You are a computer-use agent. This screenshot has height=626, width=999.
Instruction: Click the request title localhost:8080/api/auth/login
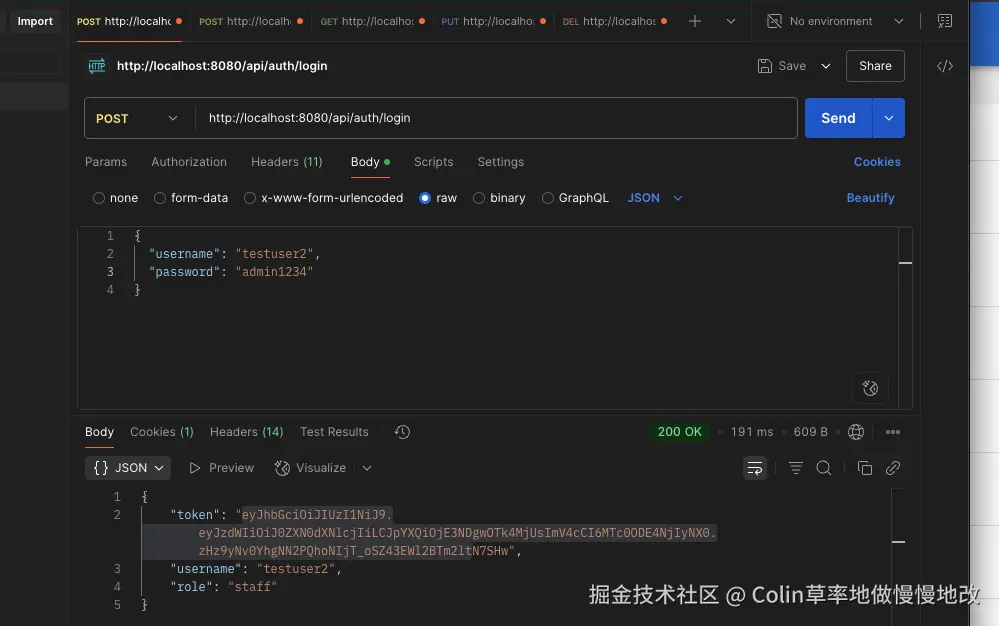pos(222,66)
